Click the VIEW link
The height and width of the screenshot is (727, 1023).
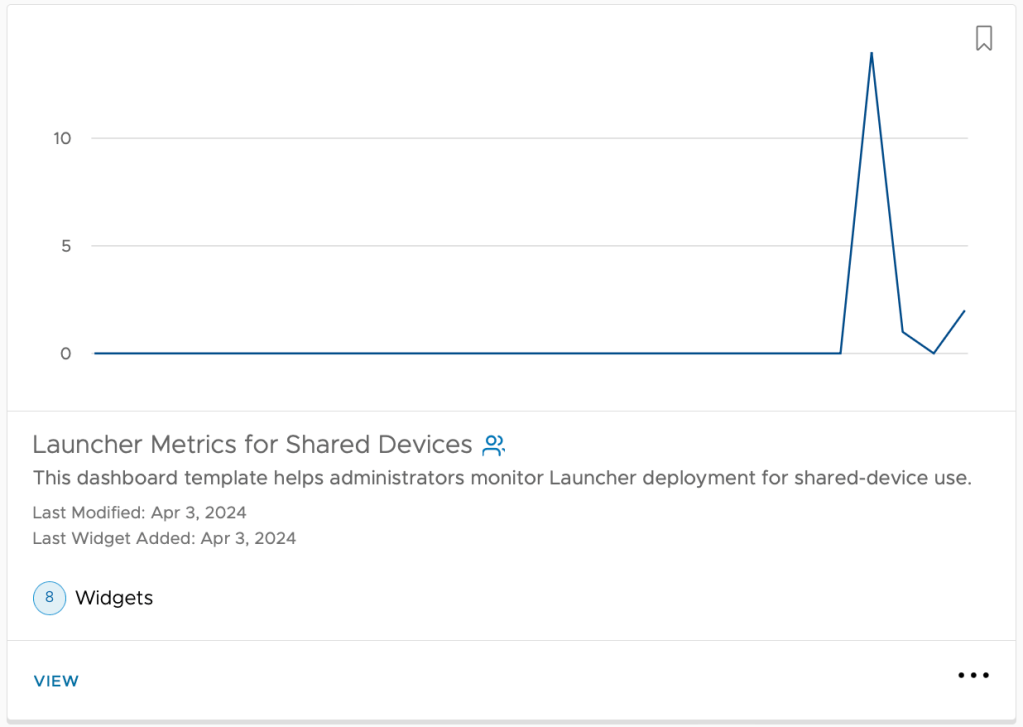coord(56,681)
